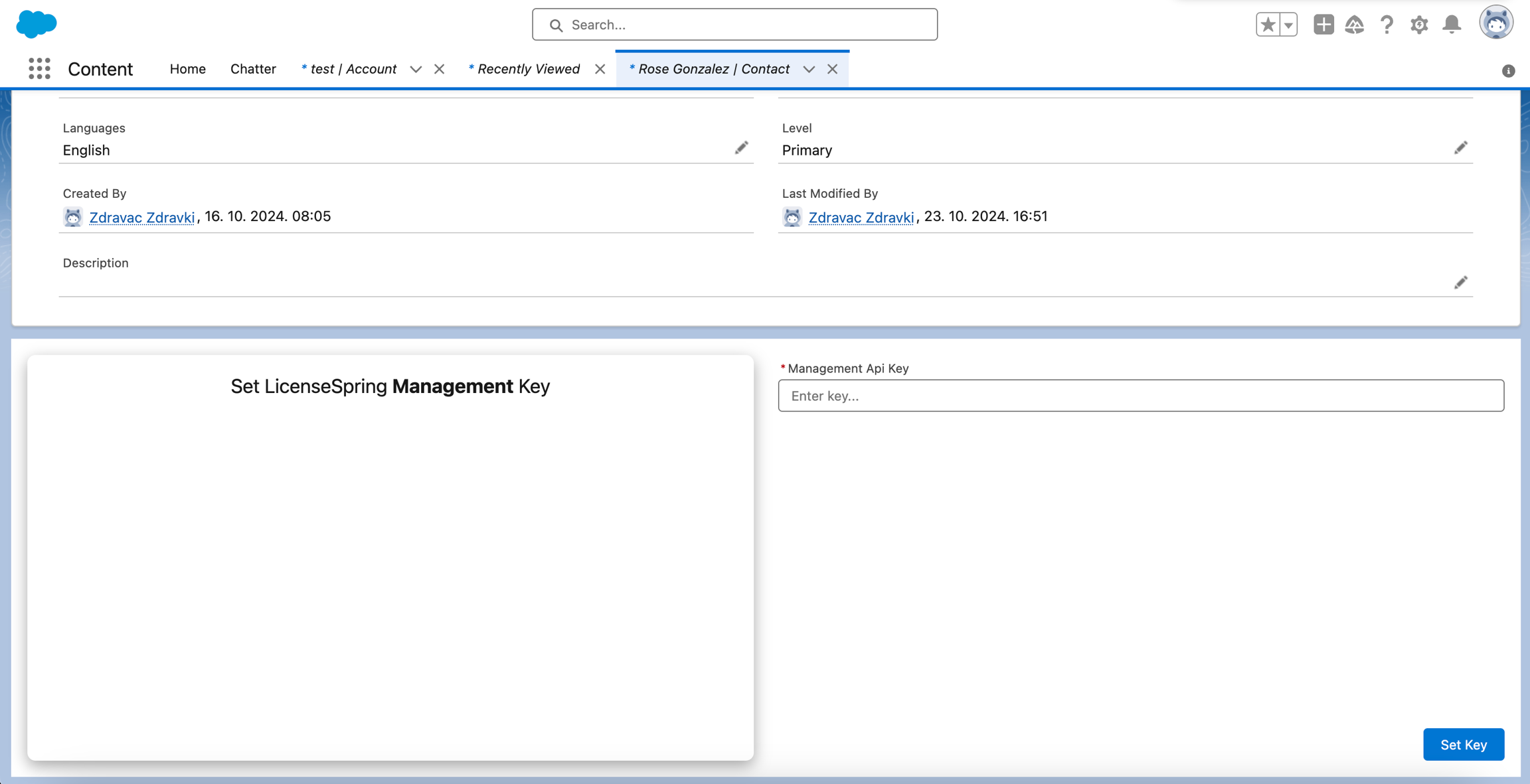Open Zdravac Zdravki link under Created By

tap(141, 217)
